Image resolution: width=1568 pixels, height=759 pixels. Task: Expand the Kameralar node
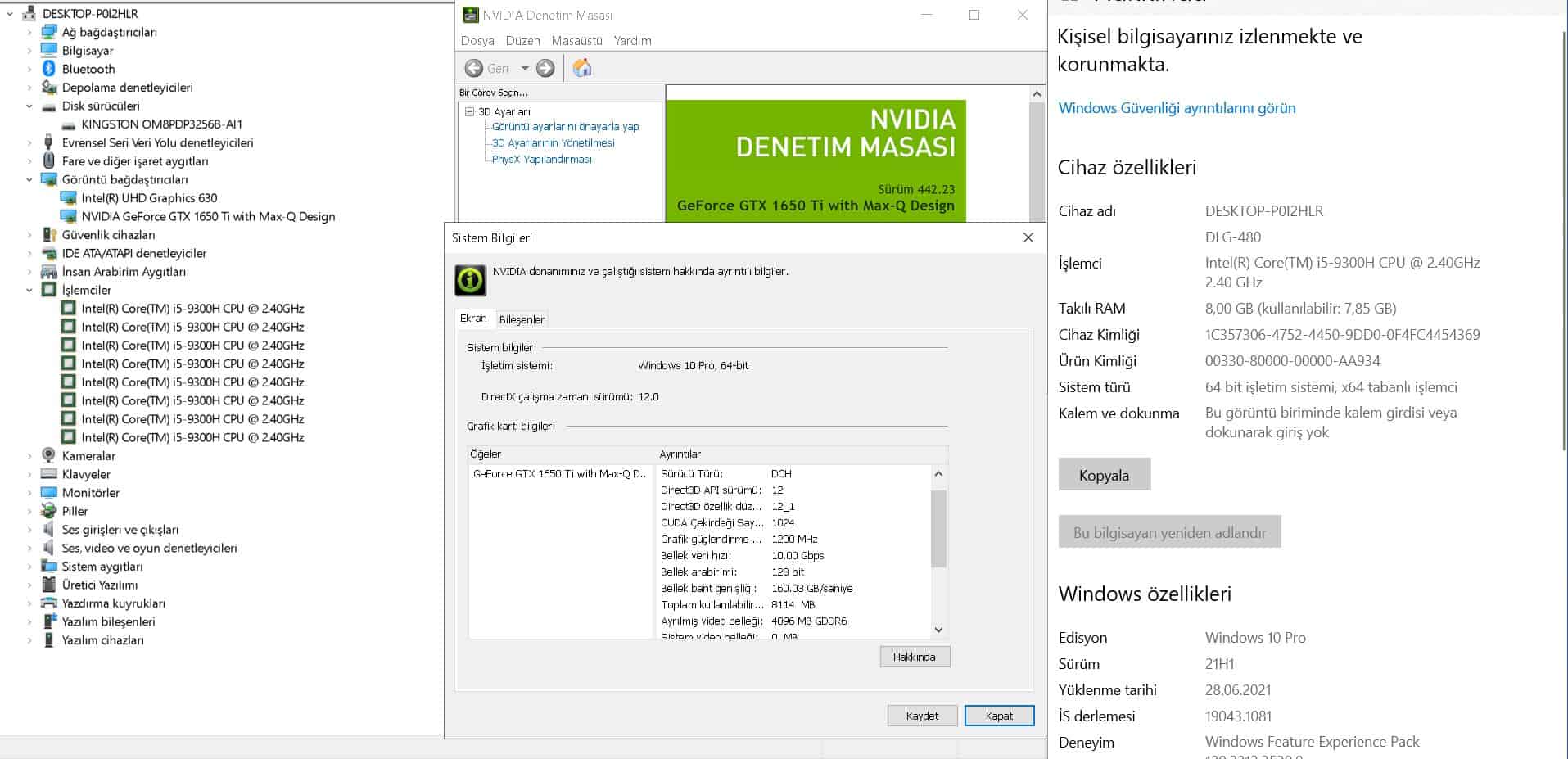[29, 455]
